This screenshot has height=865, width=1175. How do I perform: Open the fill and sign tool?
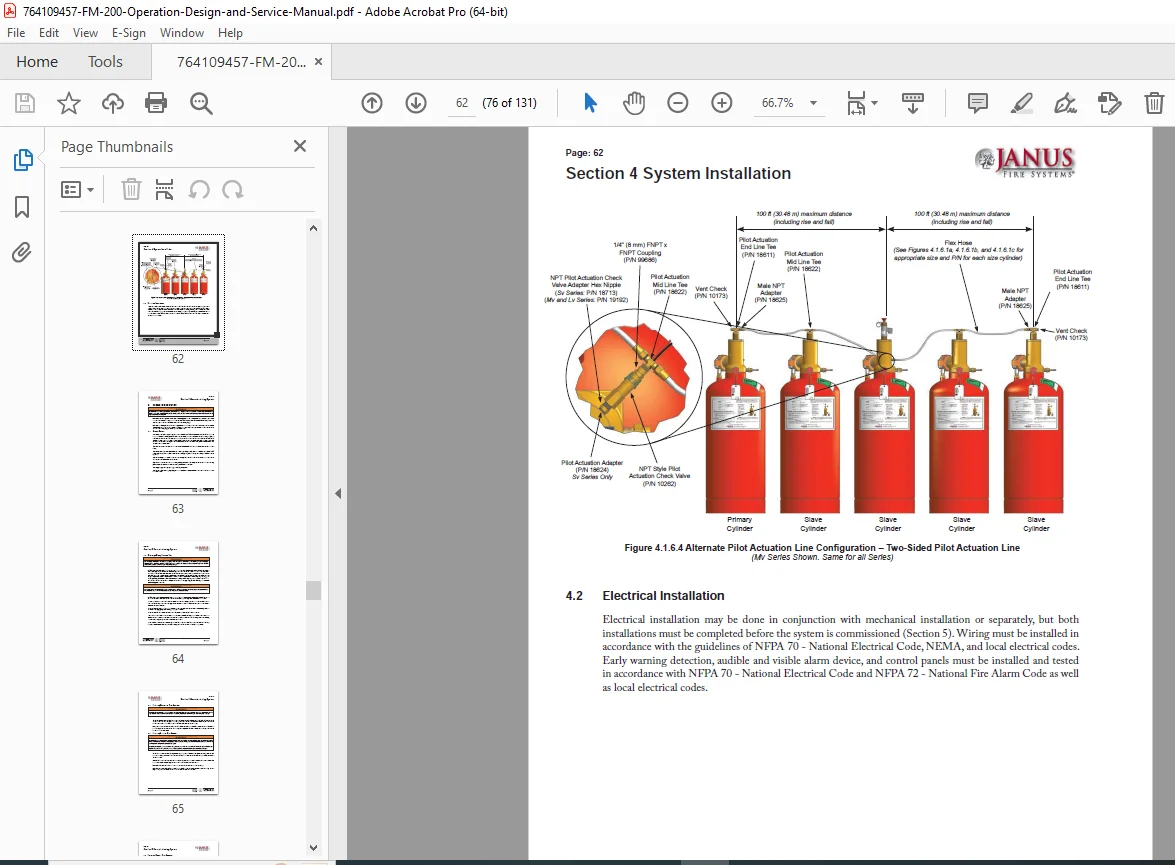click(x=1066, y=103)
